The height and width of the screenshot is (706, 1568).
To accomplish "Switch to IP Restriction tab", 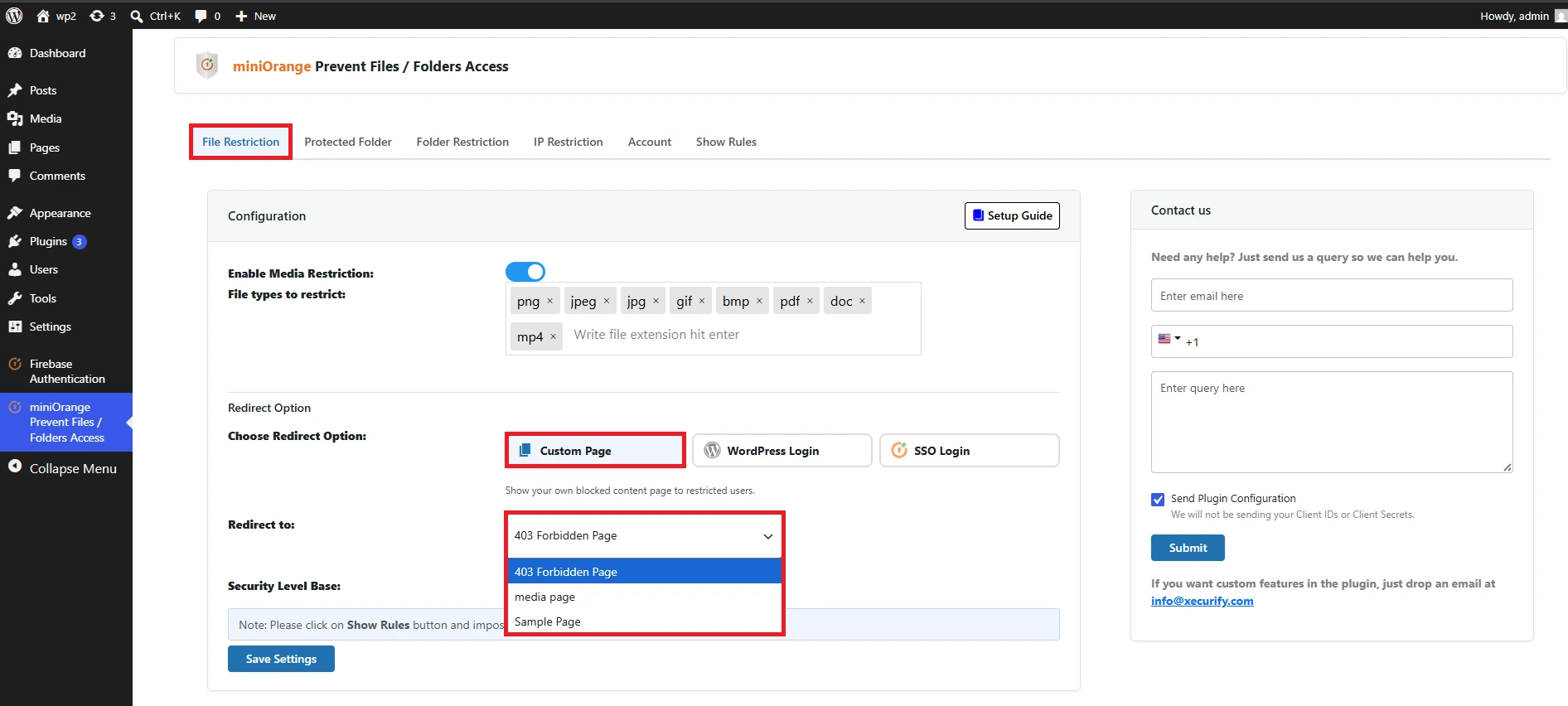I will (x=569, y=142).
